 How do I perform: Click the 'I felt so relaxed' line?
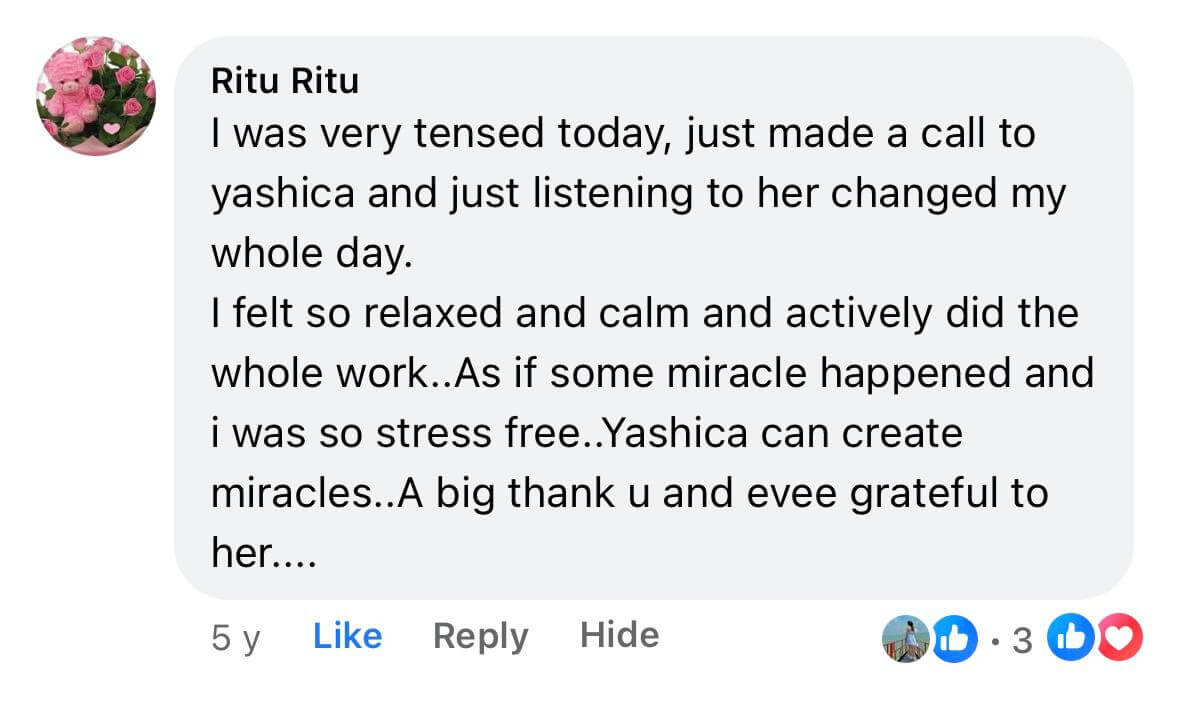(x=644, y=313)
